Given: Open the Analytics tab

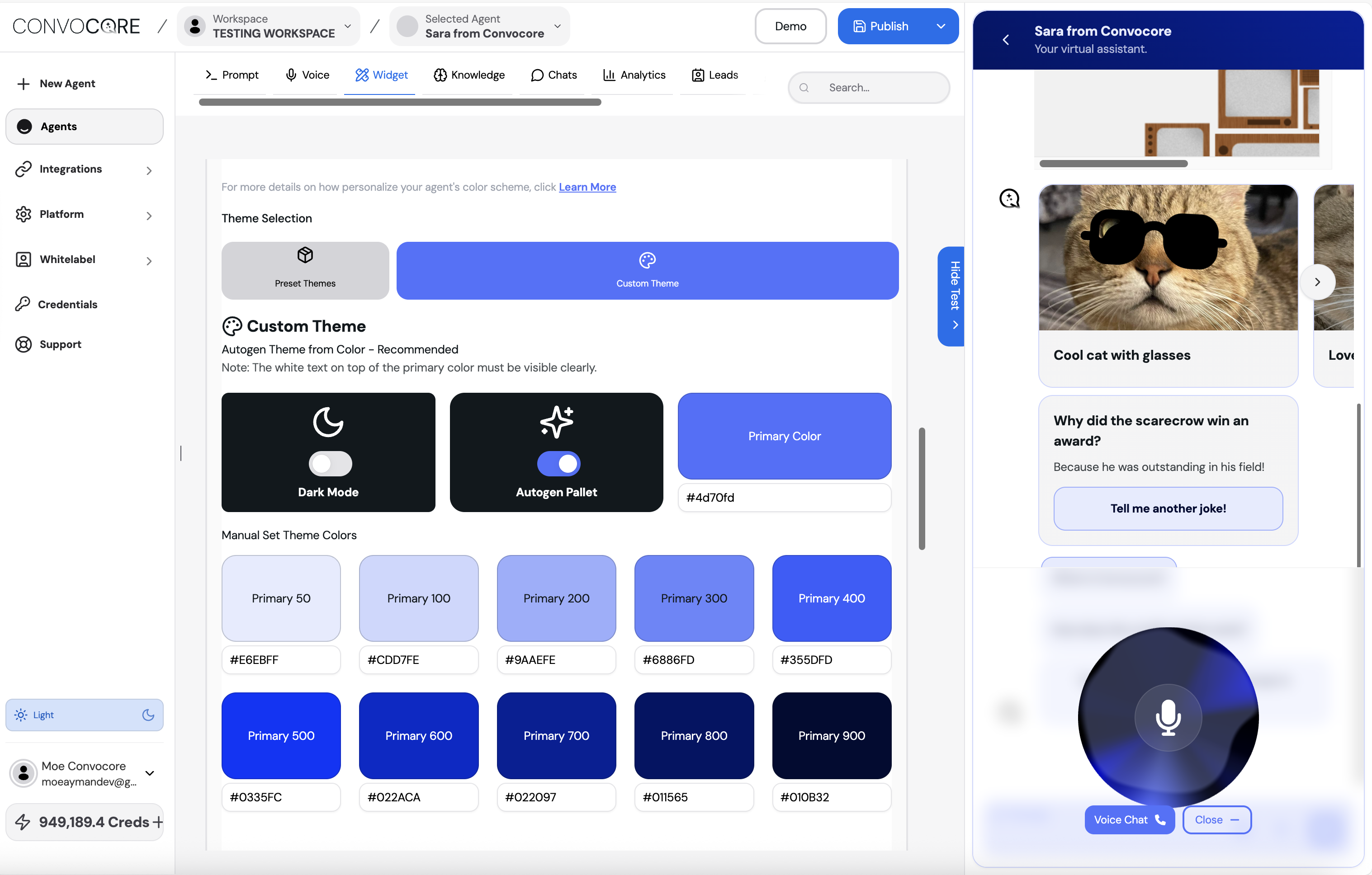Looking at the screenshot, I should pos(634,75).
